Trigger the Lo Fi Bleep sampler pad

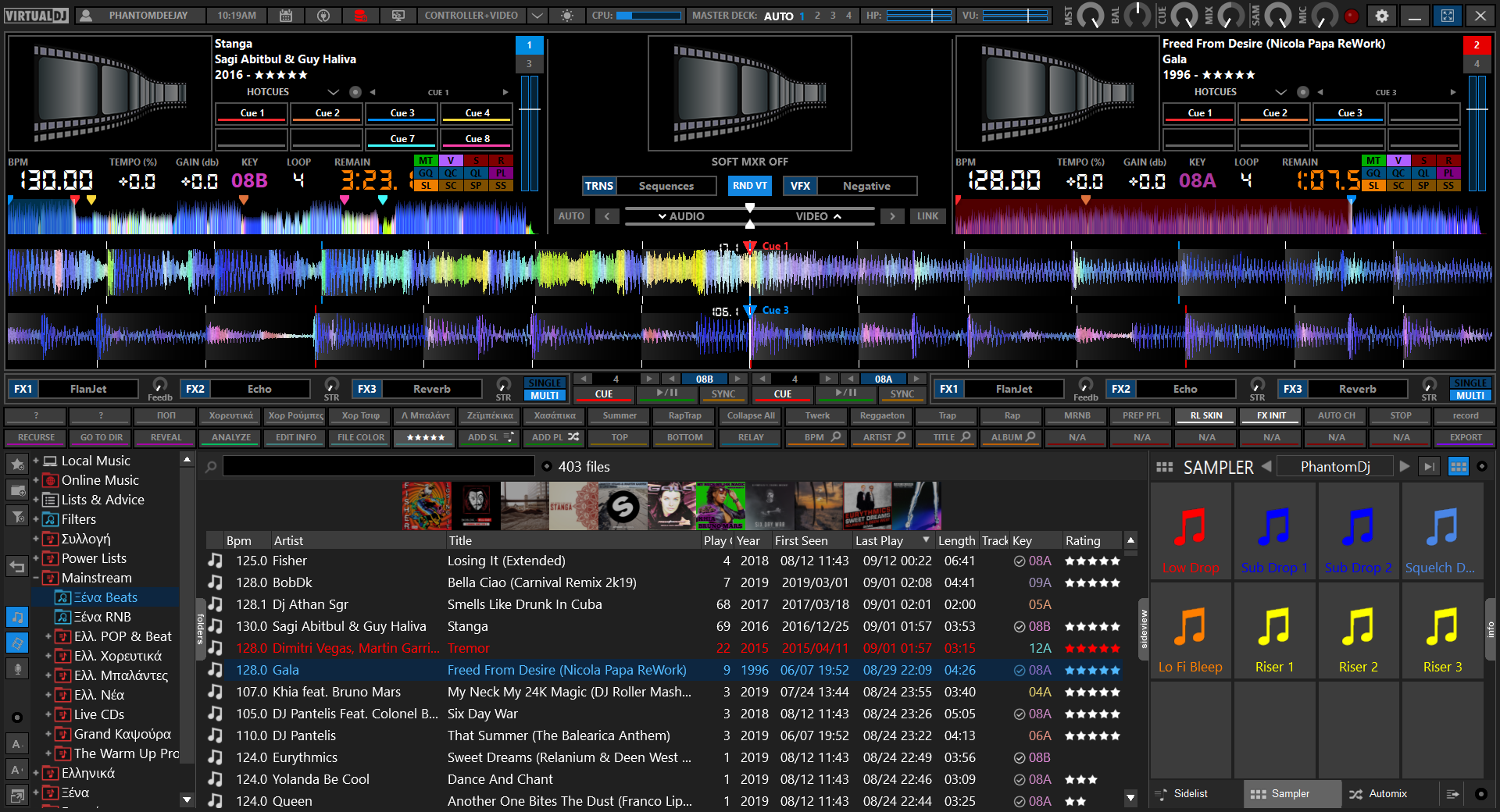click(1190, 631)
